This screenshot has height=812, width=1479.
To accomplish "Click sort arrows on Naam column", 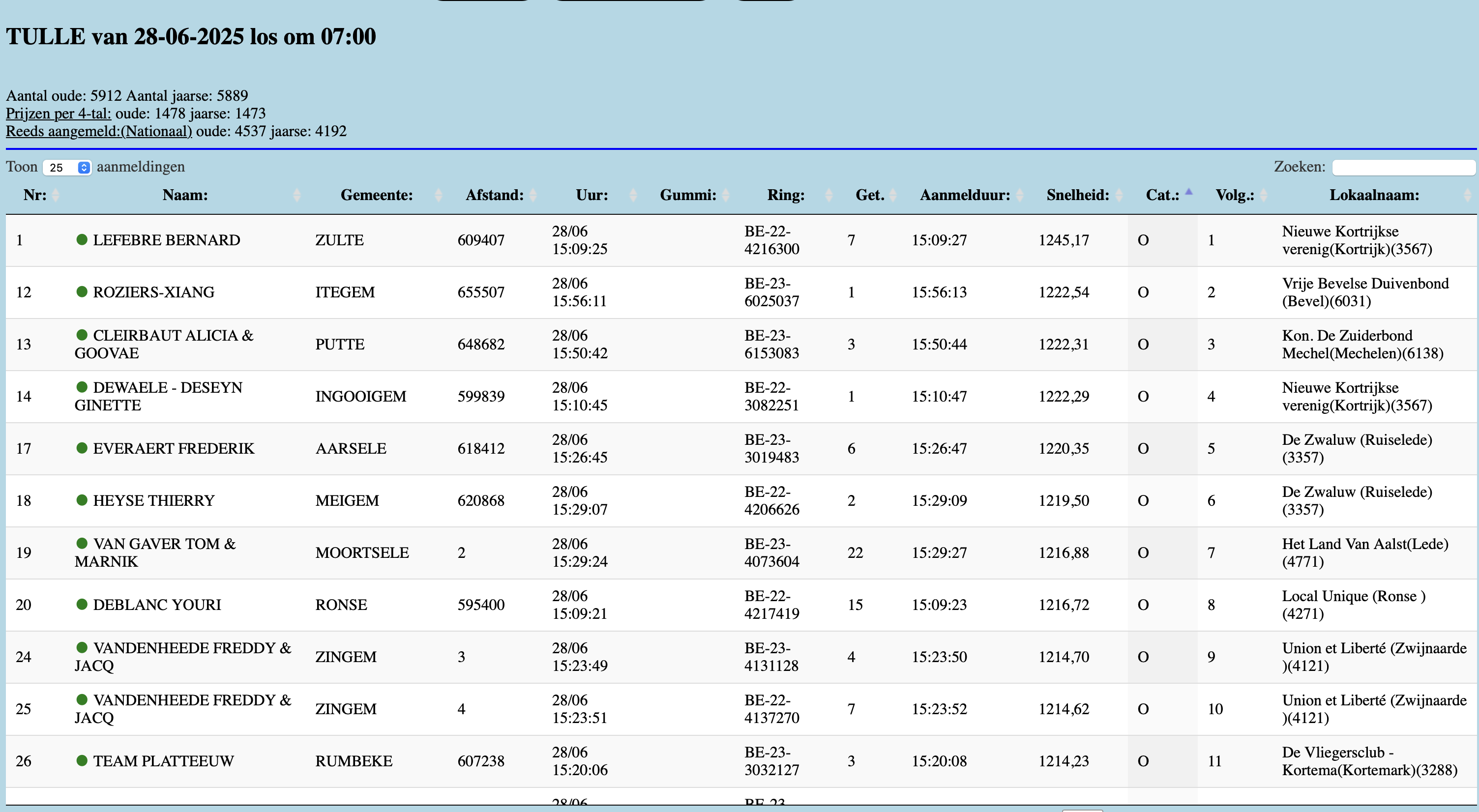I will (x=297, y=195).
